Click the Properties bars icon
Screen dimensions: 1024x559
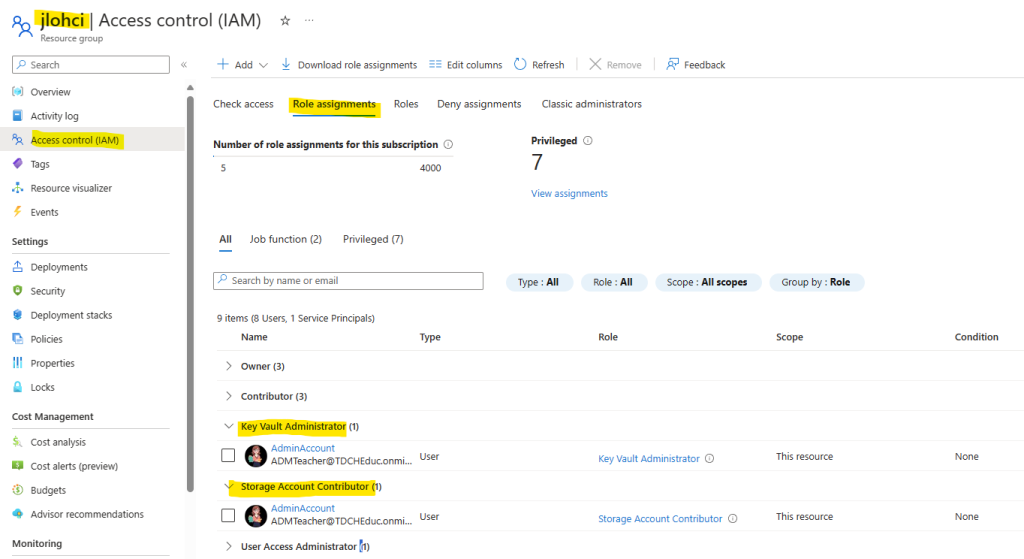click(18, 363)
